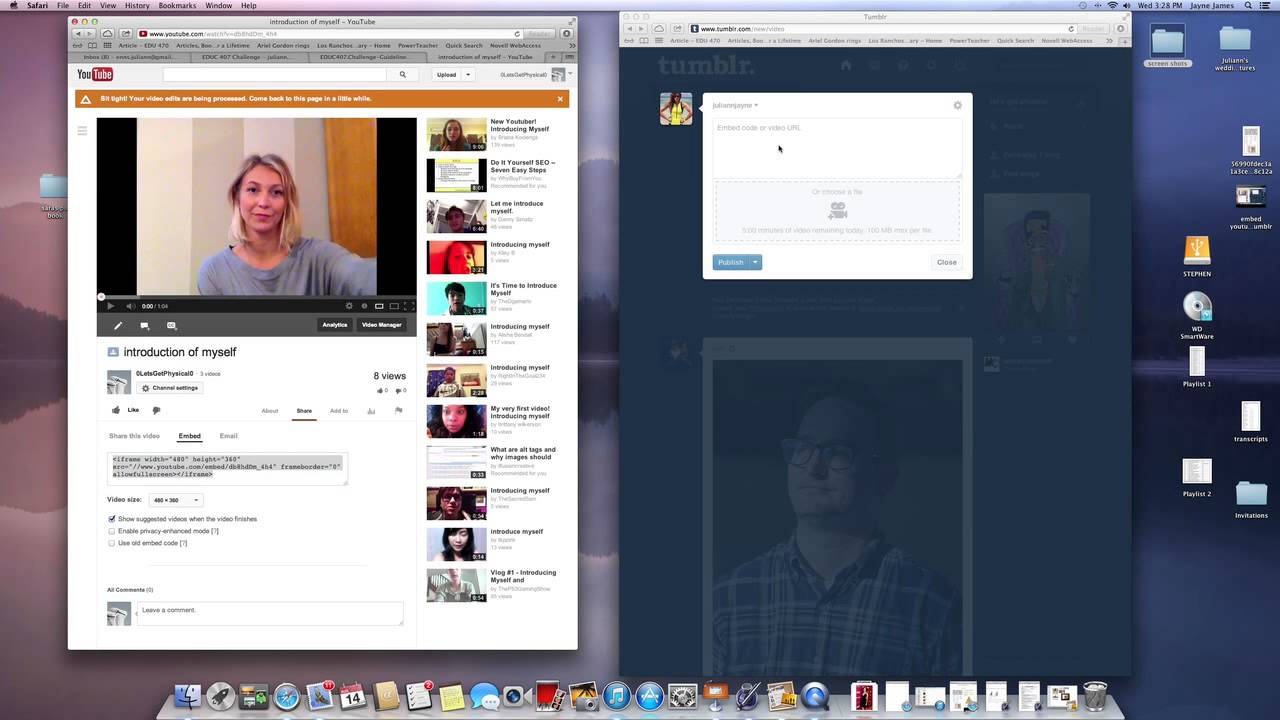The image size is (1280, 720).
Task: Flag the video with the report icon
Action: click(398, 410)
